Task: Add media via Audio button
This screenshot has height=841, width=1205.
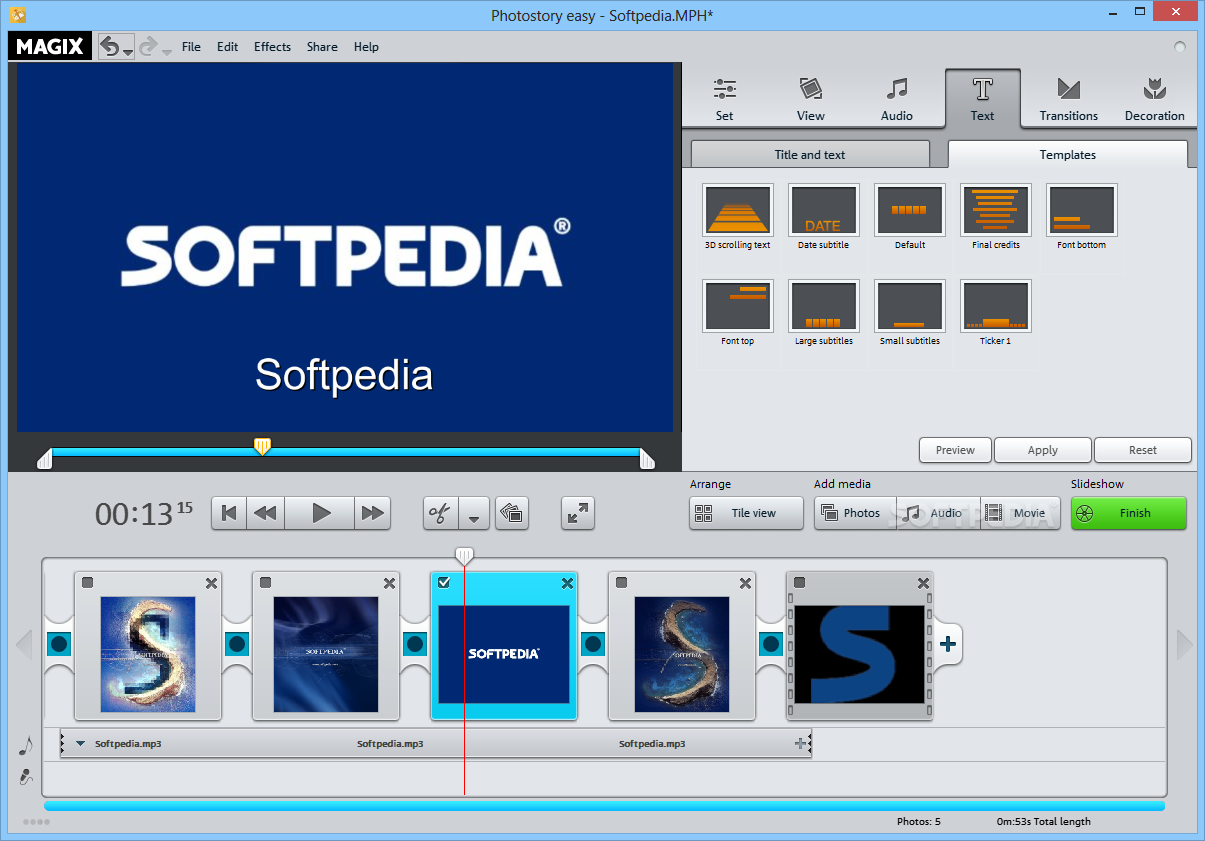Action: pos(938,513)
